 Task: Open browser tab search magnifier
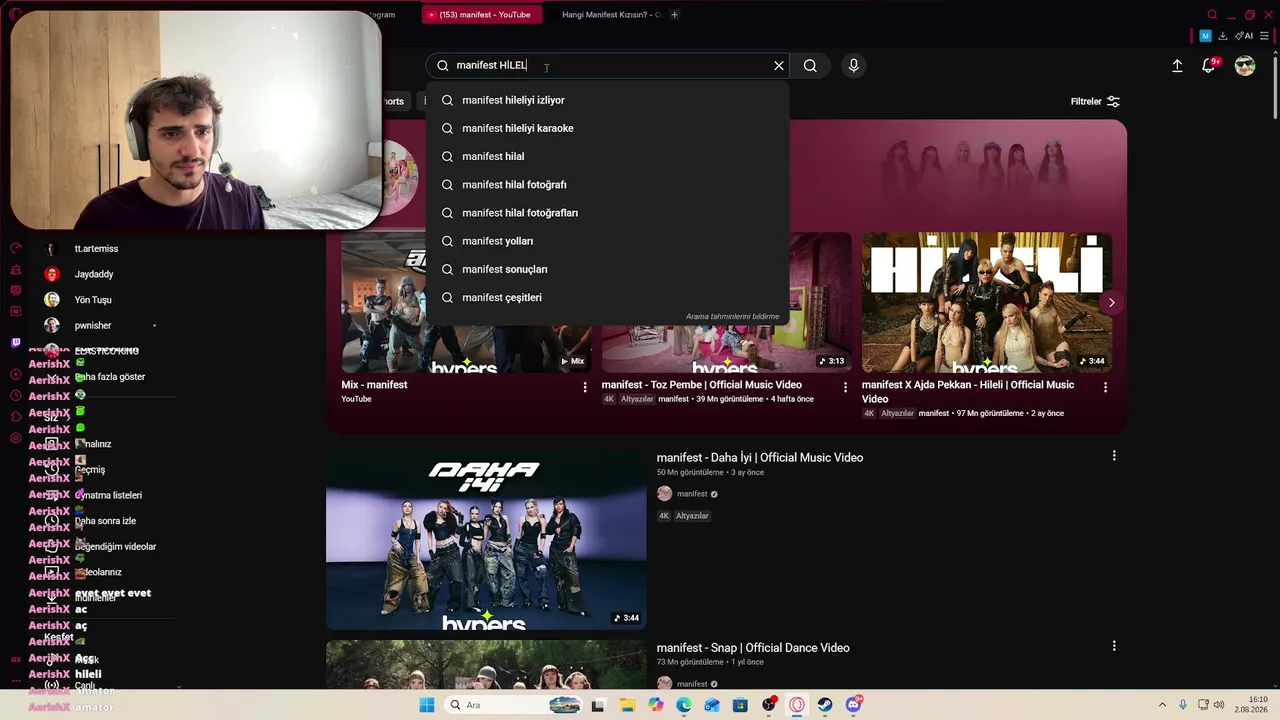tap(1212, 15)
